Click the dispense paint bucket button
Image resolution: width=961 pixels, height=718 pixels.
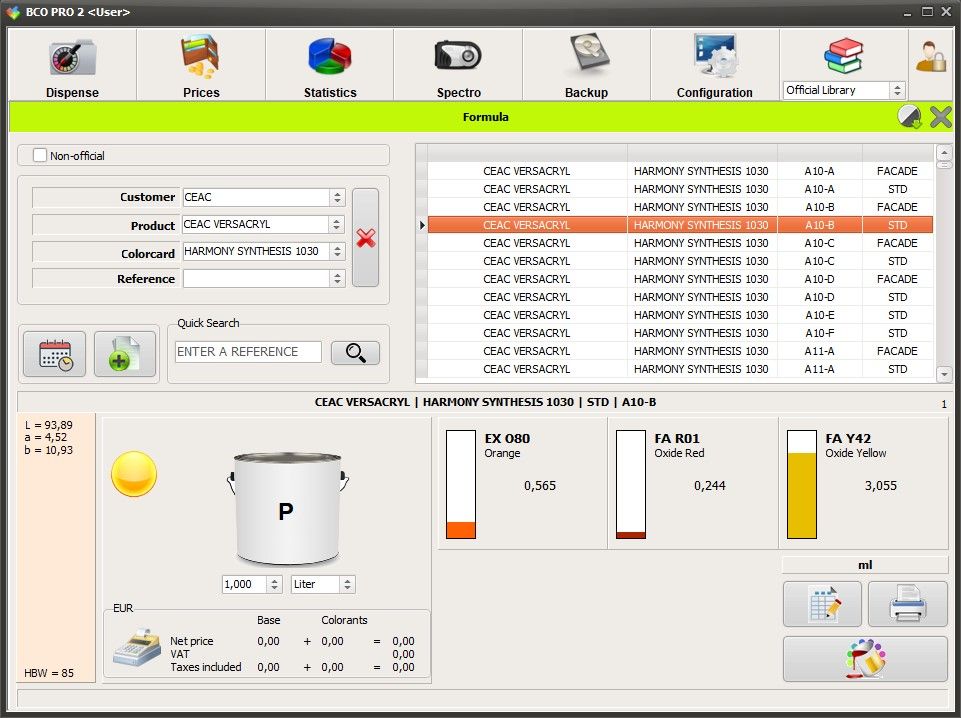pyautogui.click(x=865, y=659)
